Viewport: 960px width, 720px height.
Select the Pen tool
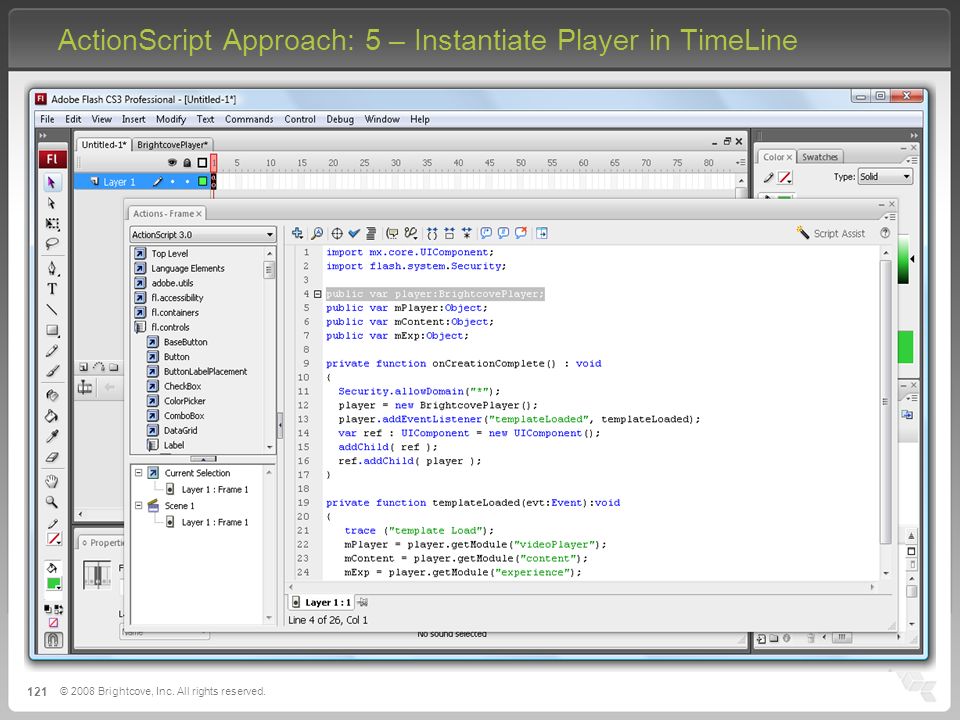(52, 268)
